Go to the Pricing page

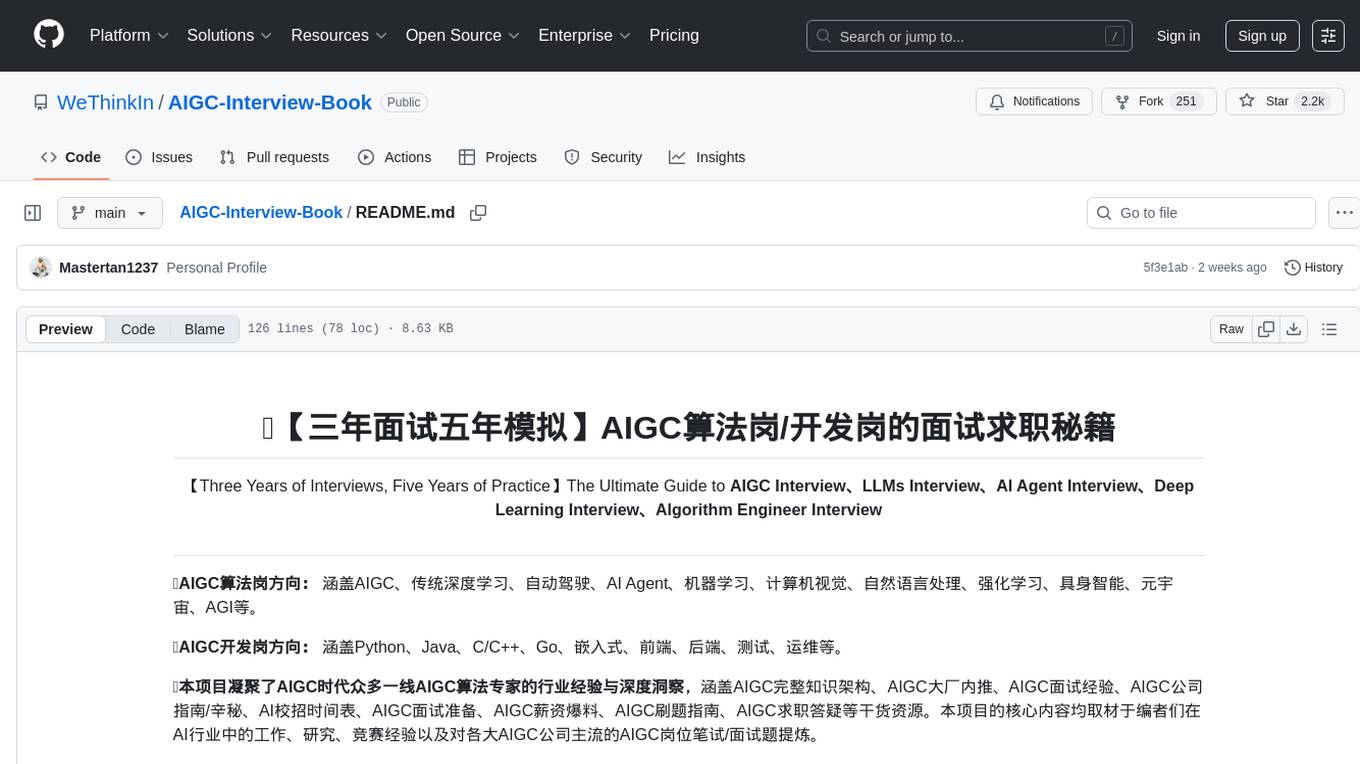[674, 35]
